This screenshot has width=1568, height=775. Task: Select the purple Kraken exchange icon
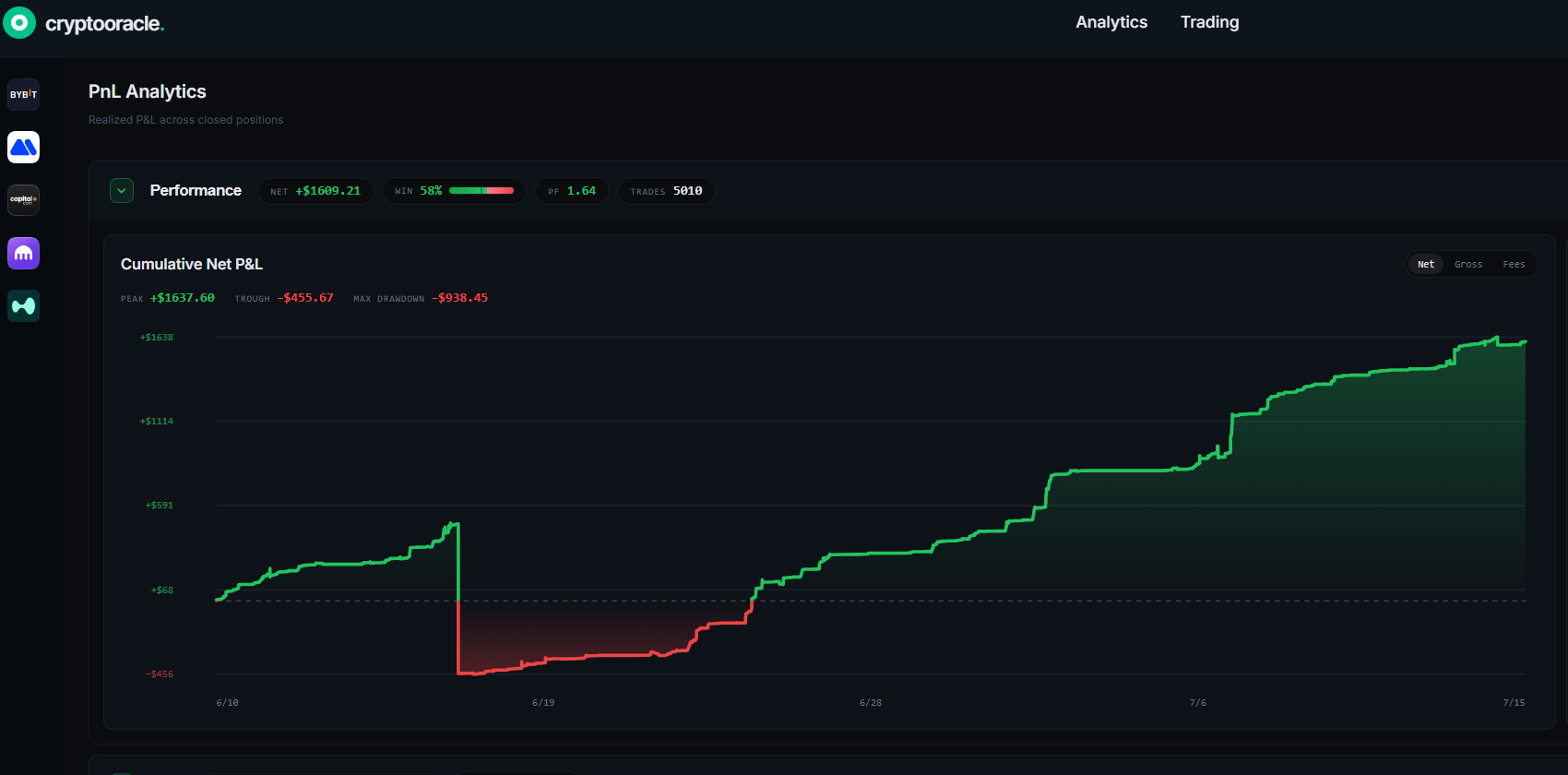24,253
